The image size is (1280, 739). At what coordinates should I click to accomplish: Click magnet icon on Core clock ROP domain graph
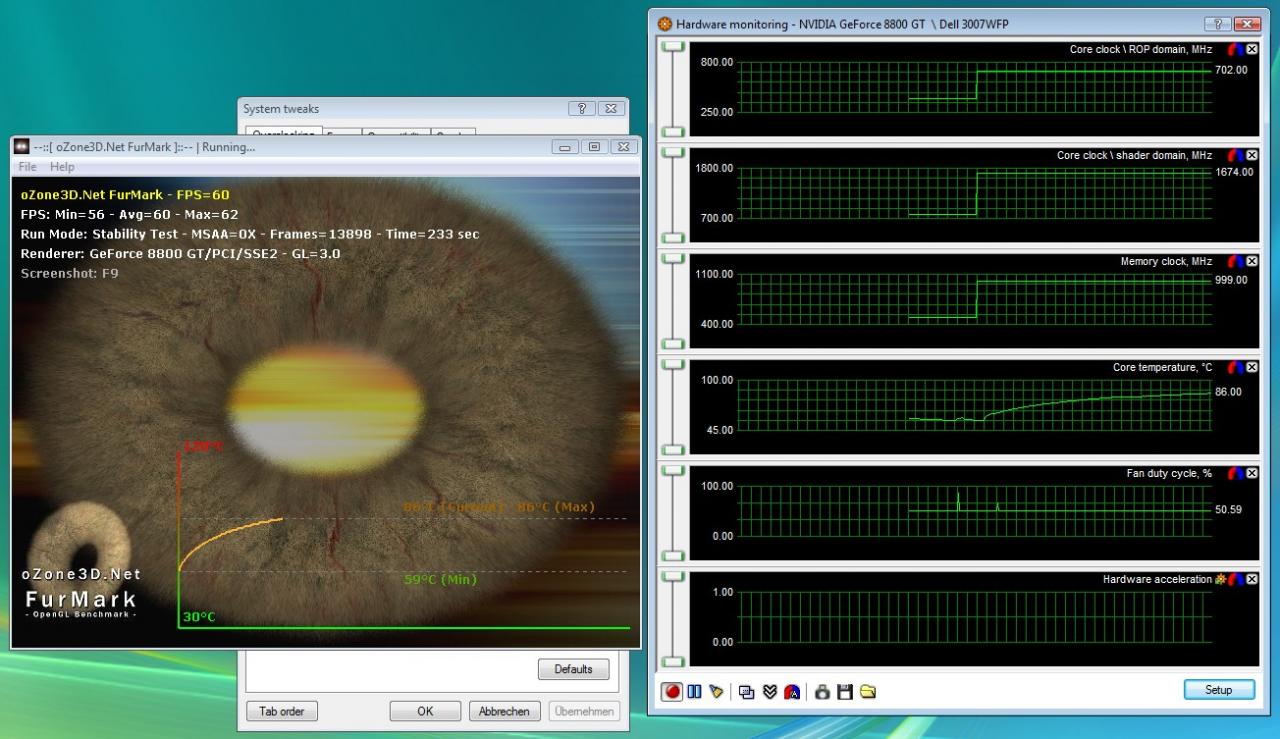(1236, 49)
